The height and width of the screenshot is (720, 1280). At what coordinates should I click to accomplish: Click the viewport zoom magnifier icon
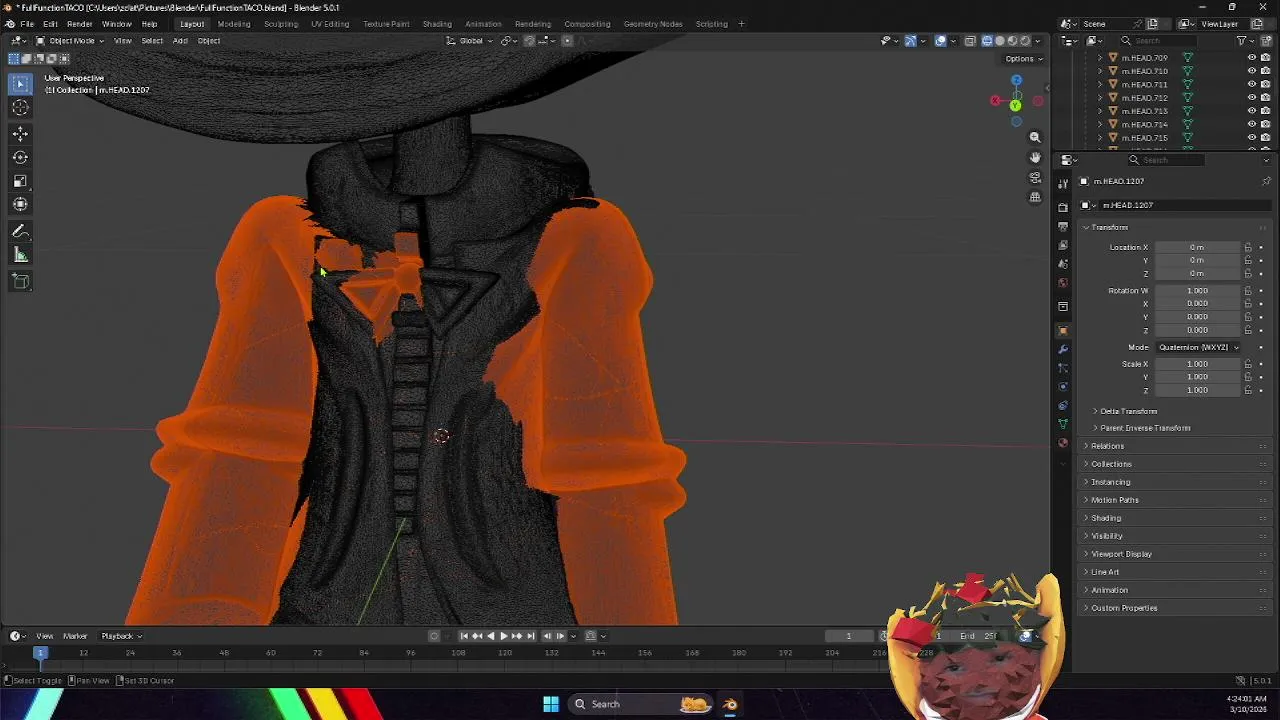(x=1035, y=137)
